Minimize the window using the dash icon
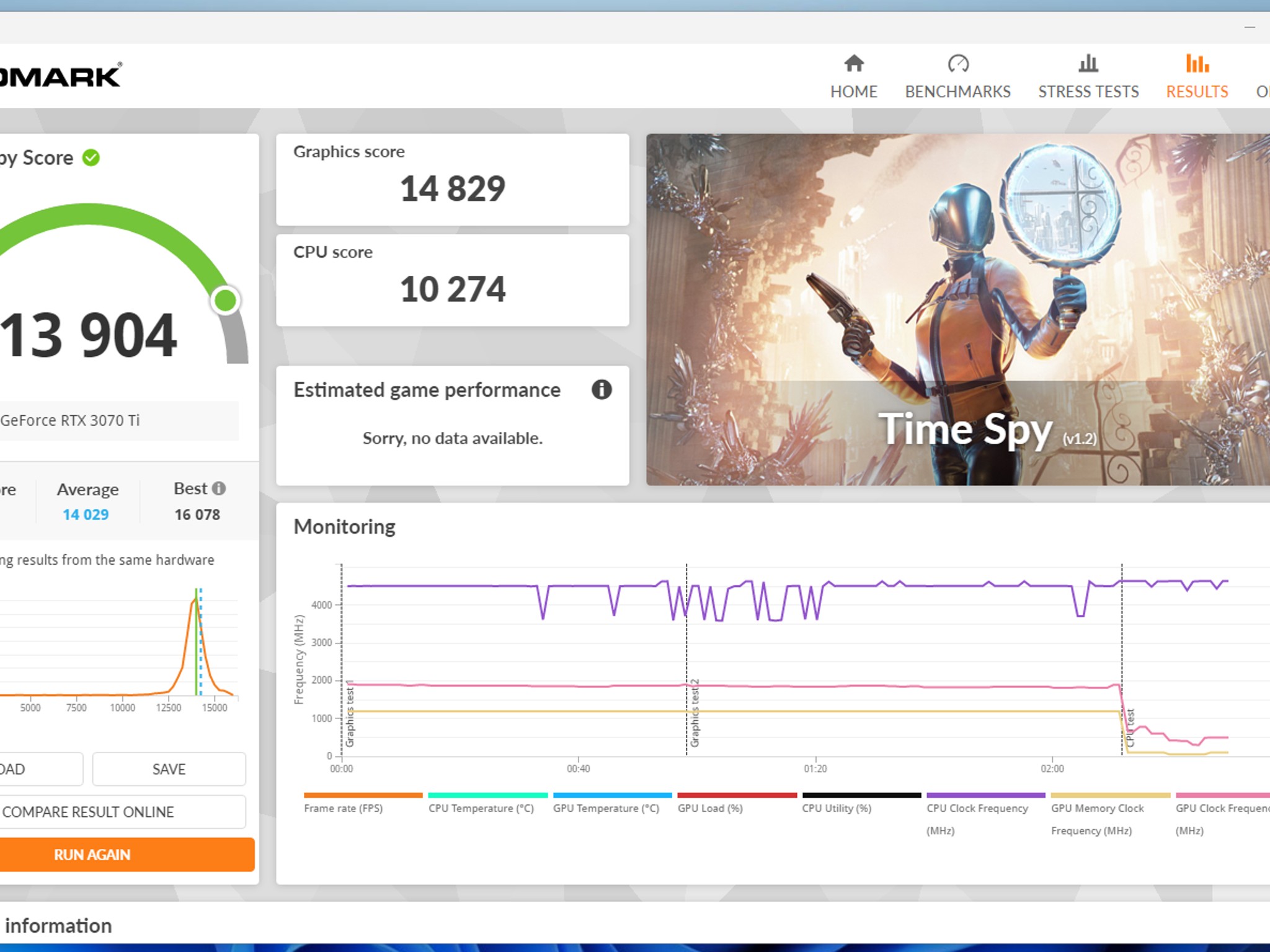Viewport: 1270px width, 952px height. (1250, 27)
